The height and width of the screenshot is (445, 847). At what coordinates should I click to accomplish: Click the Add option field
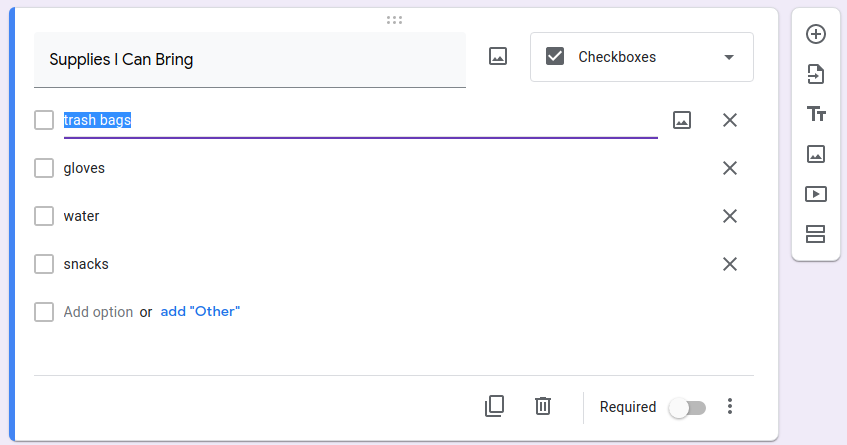pyautogui.click(x=98, y=312)
